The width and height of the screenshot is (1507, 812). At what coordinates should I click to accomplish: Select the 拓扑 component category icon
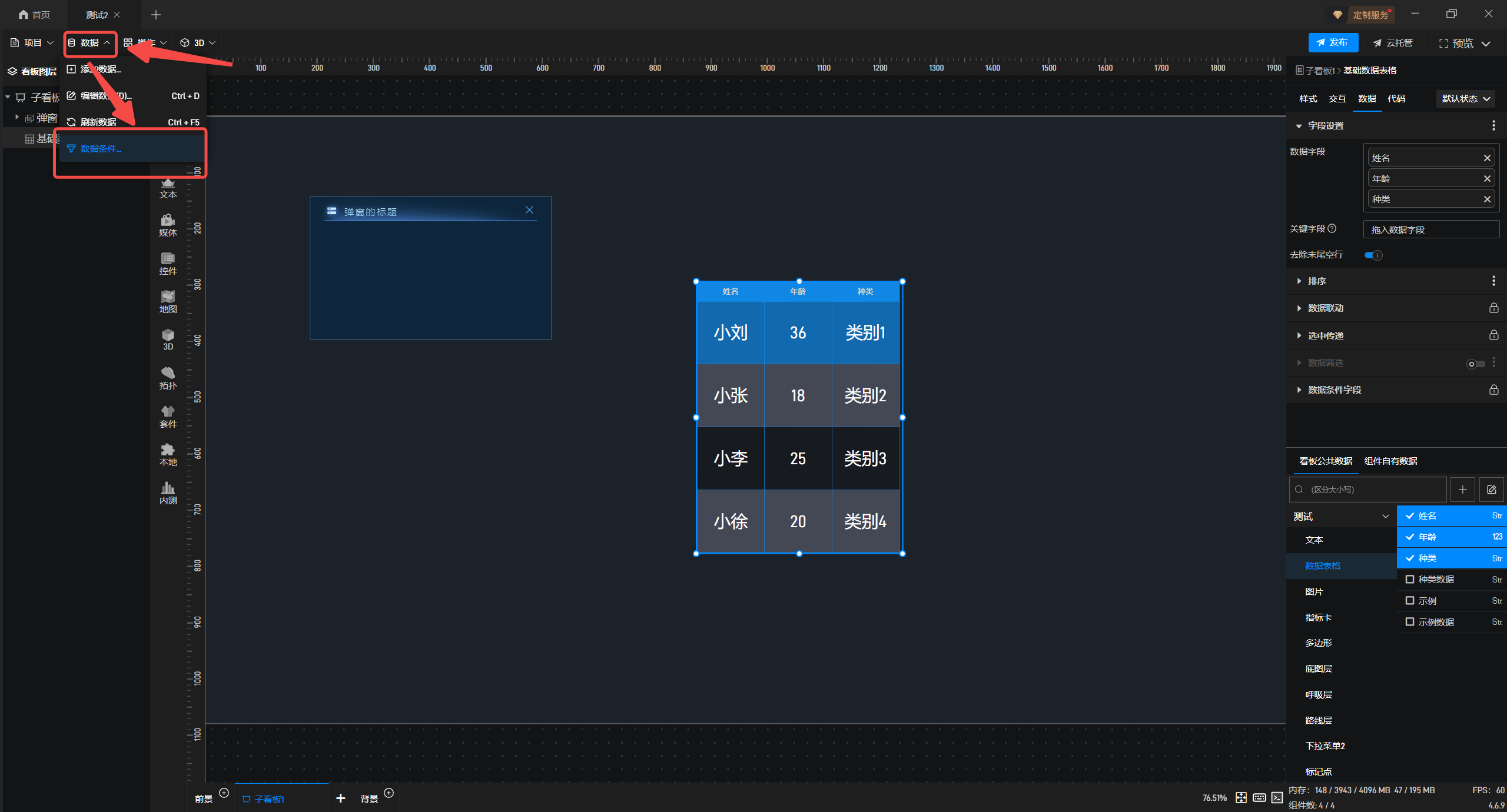click(168, 377)
